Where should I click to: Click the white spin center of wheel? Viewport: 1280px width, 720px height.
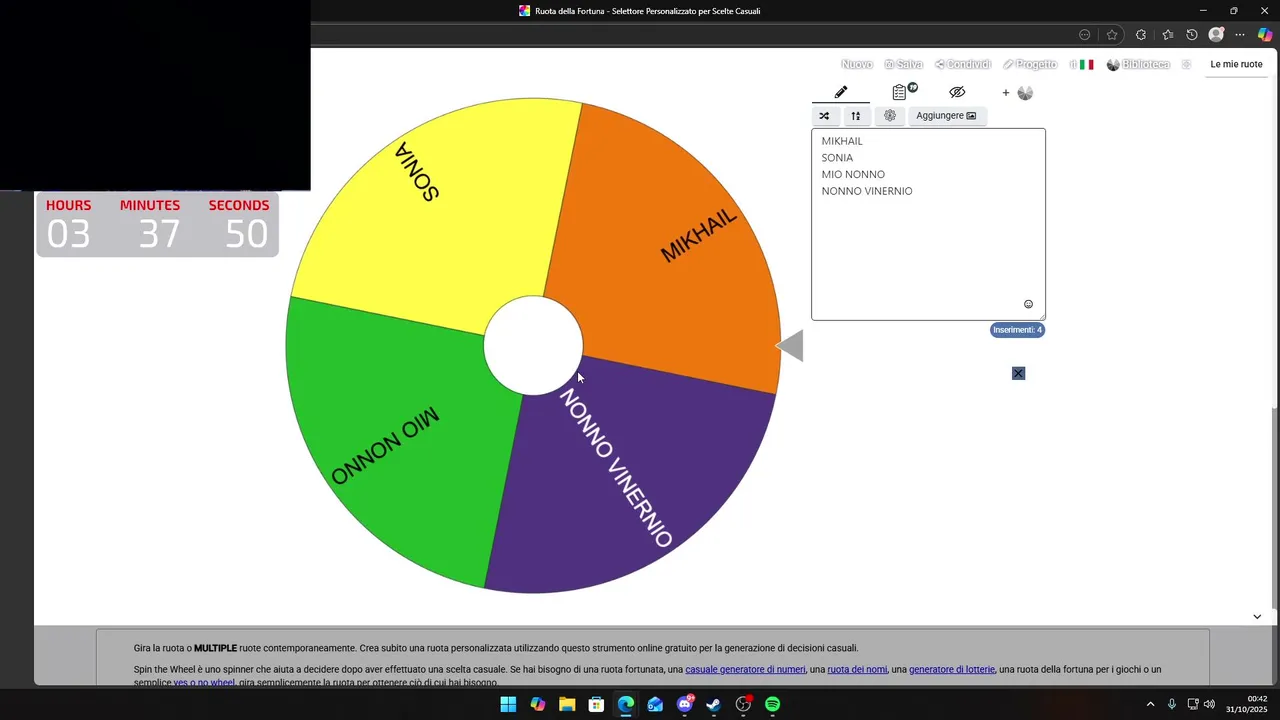pos(533,345)
